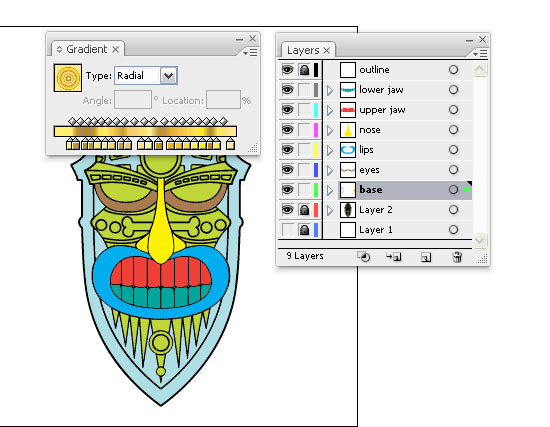Close the Layers tab
This screenshot has width=550, height=427.
327,51
